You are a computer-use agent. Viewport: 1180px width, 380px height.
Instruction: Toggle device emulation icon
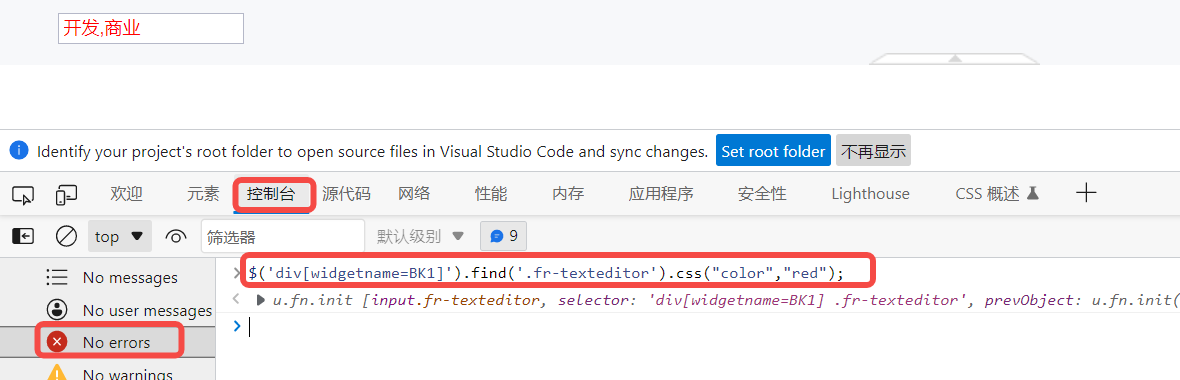(x=66, y=195)
